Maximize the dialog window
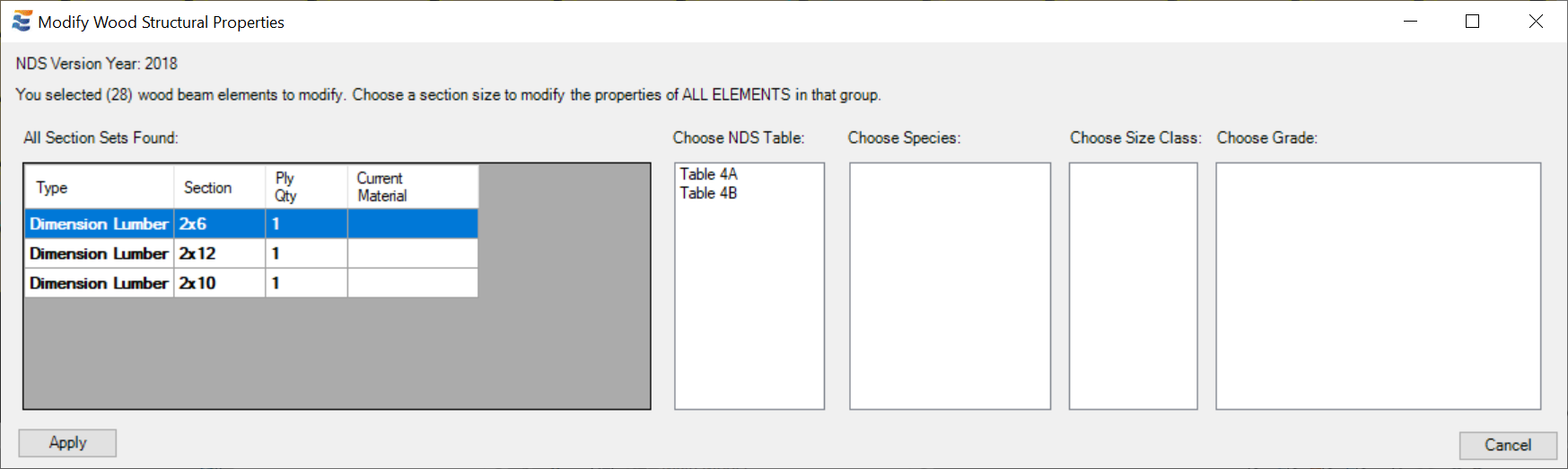1568x469 pixels. point(1472,22)
